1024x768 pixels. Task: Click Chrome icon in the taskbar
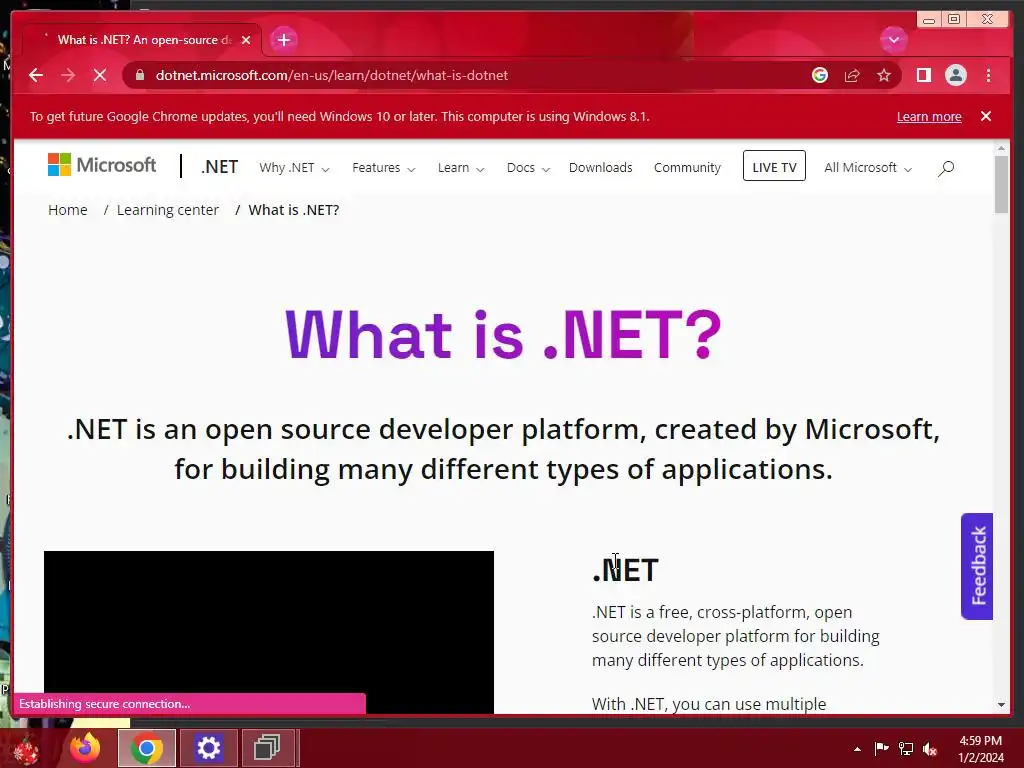147,748
